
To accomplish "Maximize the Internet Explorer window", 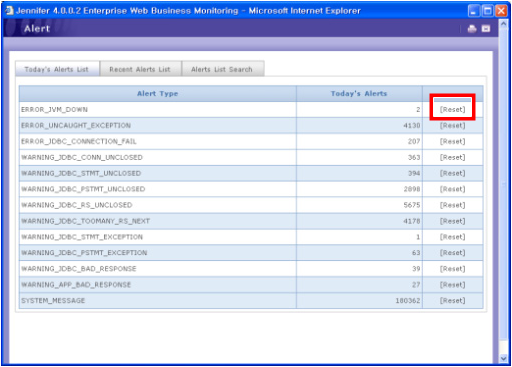I will 488,11.
